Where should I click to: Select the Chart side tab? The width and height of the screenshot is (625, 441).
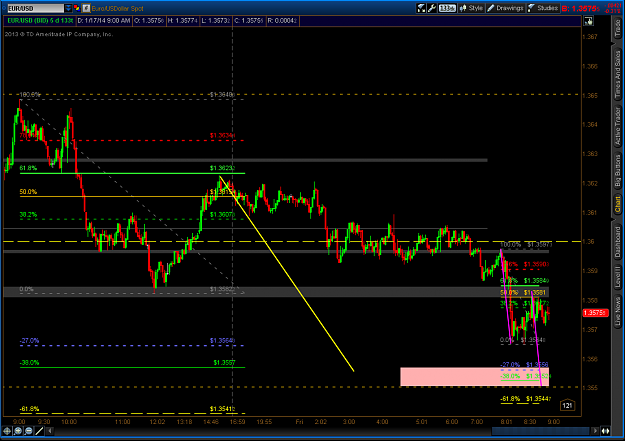point(617,204)
